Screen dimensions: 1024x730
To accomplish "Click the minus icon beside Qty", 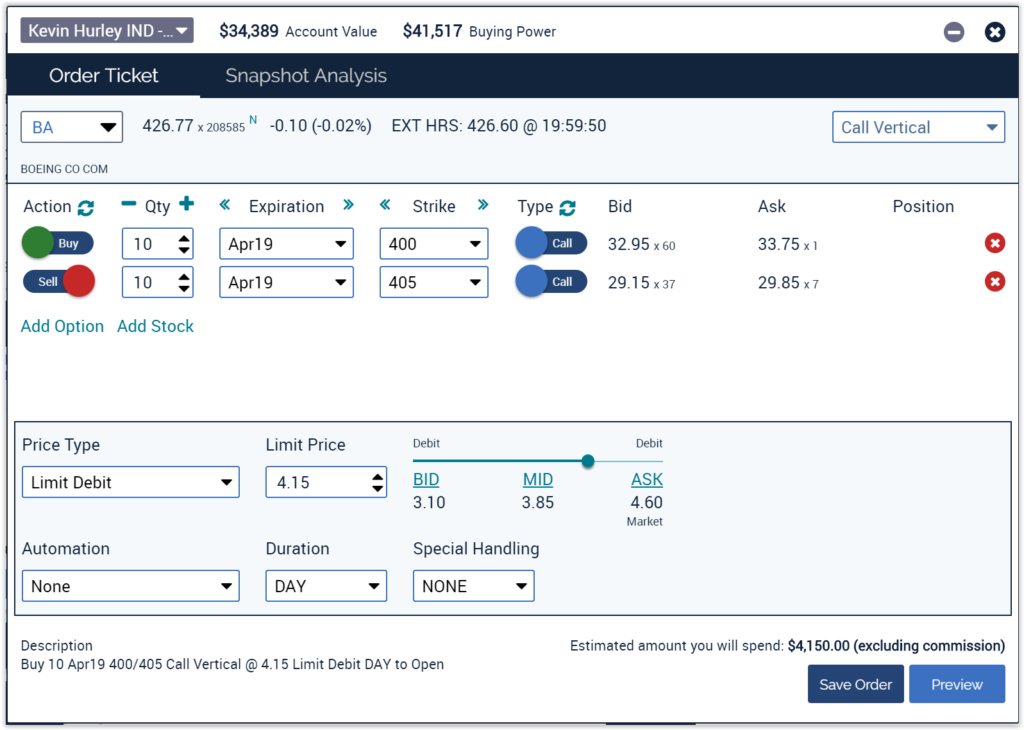I will pos(129,205).
